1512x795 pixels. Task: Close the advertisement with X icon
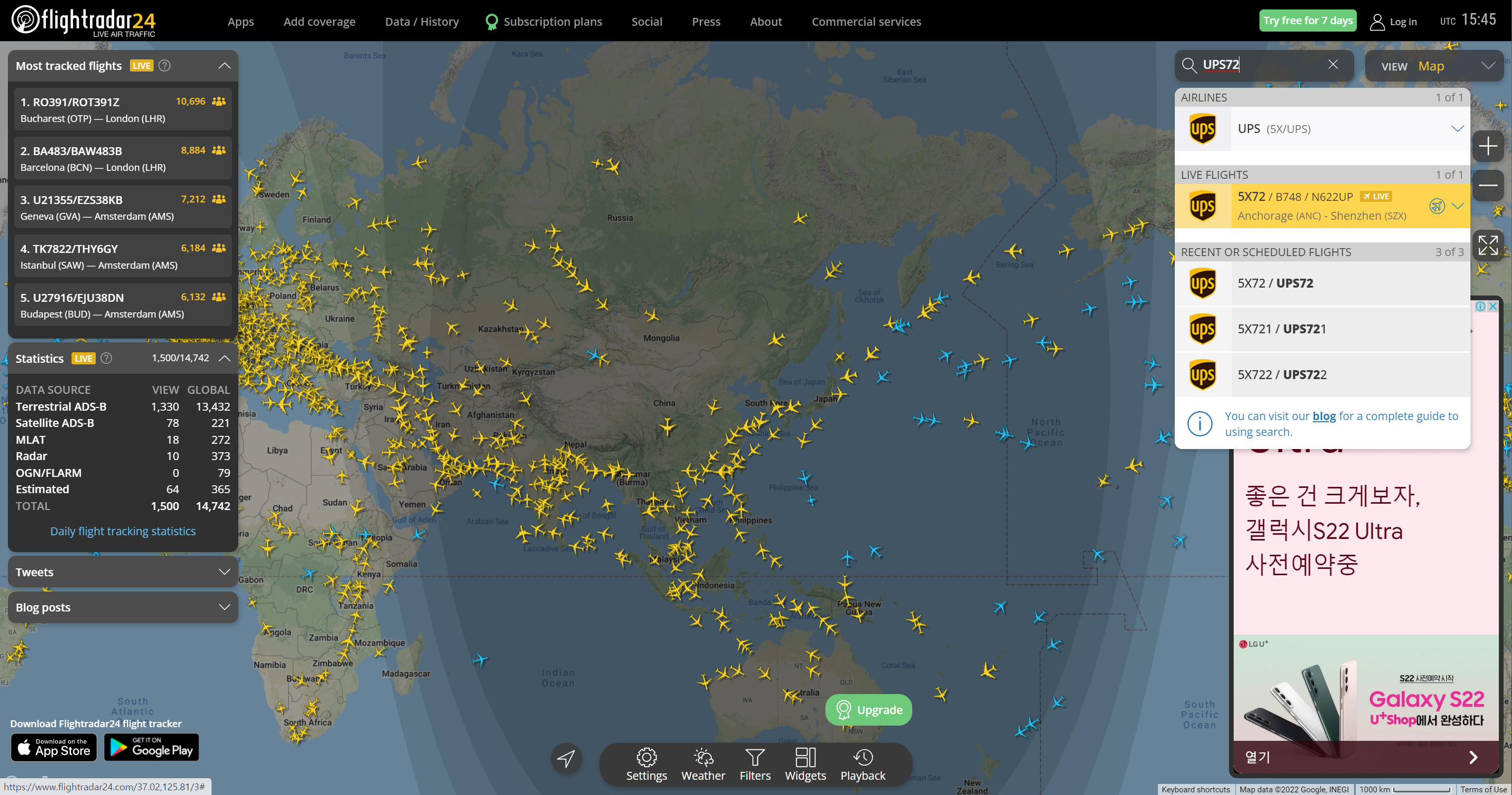click(1493, 306)
